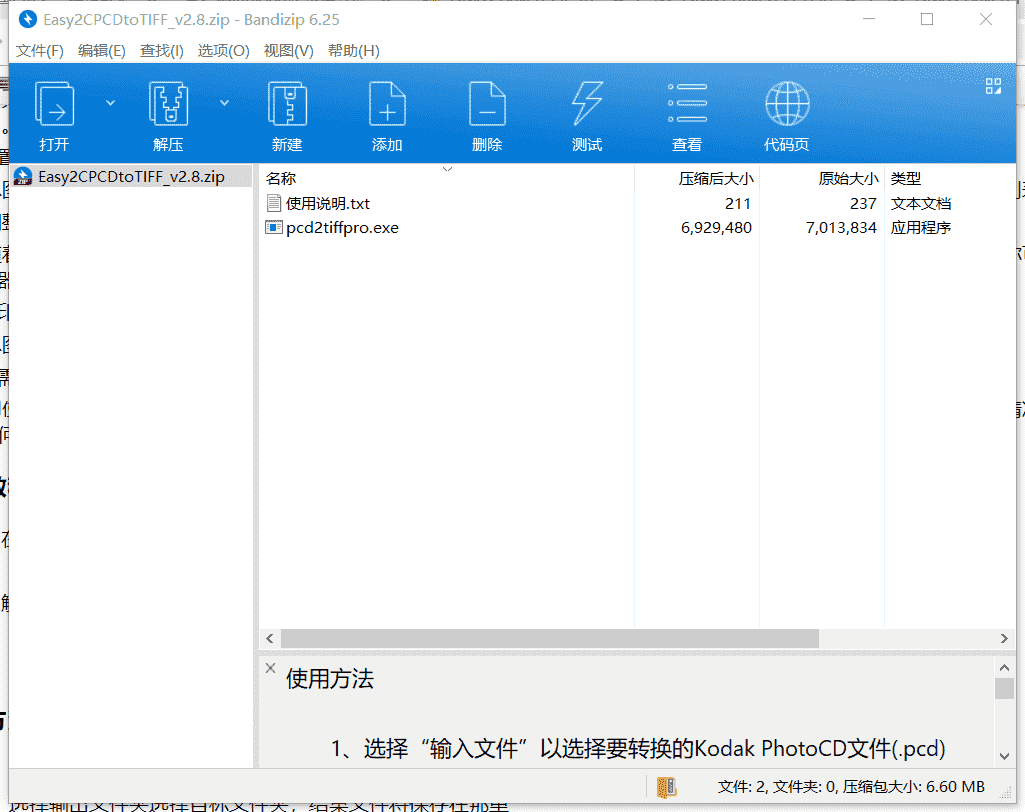Maximize the Bandizip window
1025x812 pixels.
[927, 20]
